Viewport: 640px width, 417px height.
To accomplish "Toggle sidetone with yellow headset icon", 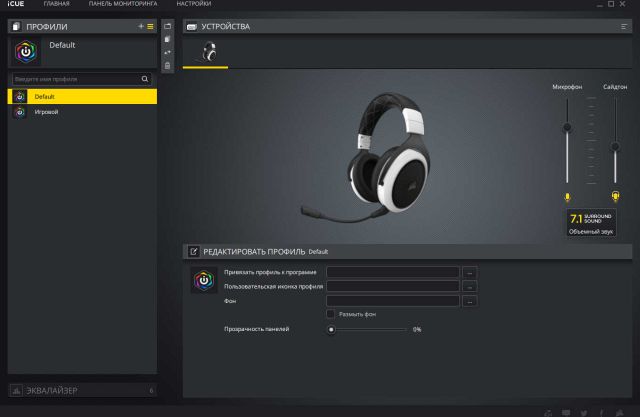I will coord(615,197).
